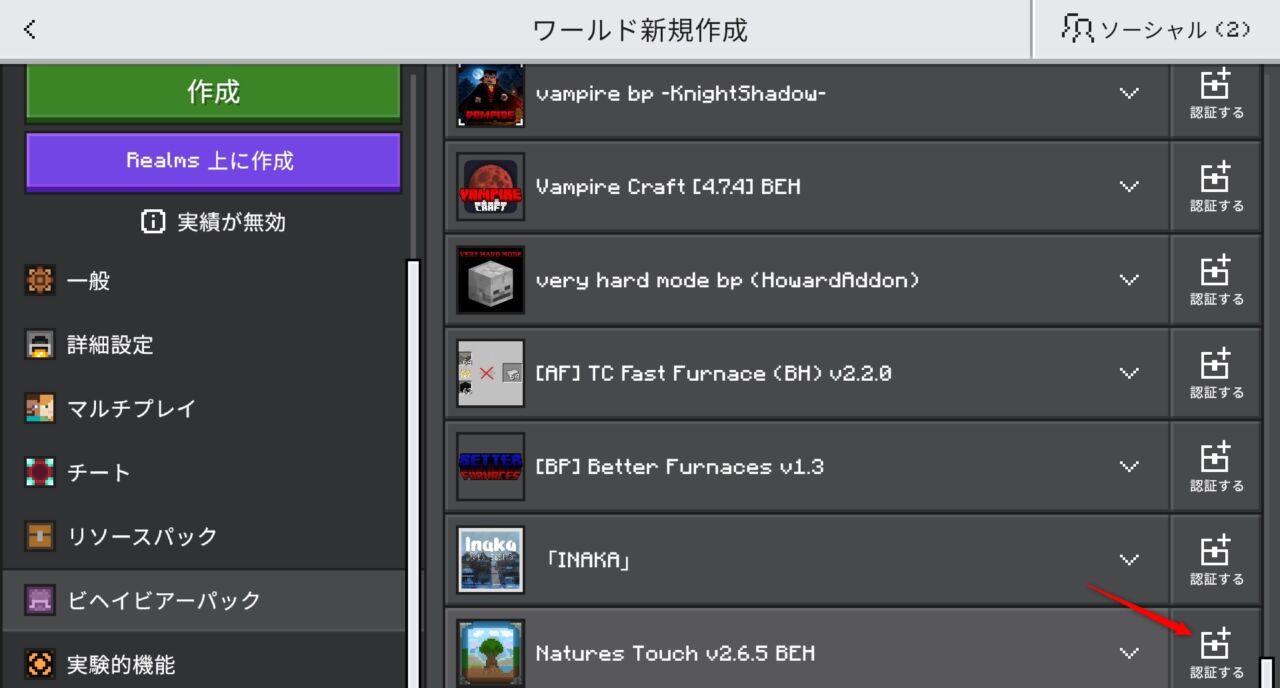
Task: Click the マルチプレイ face icon
Action: pyautogui.click(x=39, y=409)
